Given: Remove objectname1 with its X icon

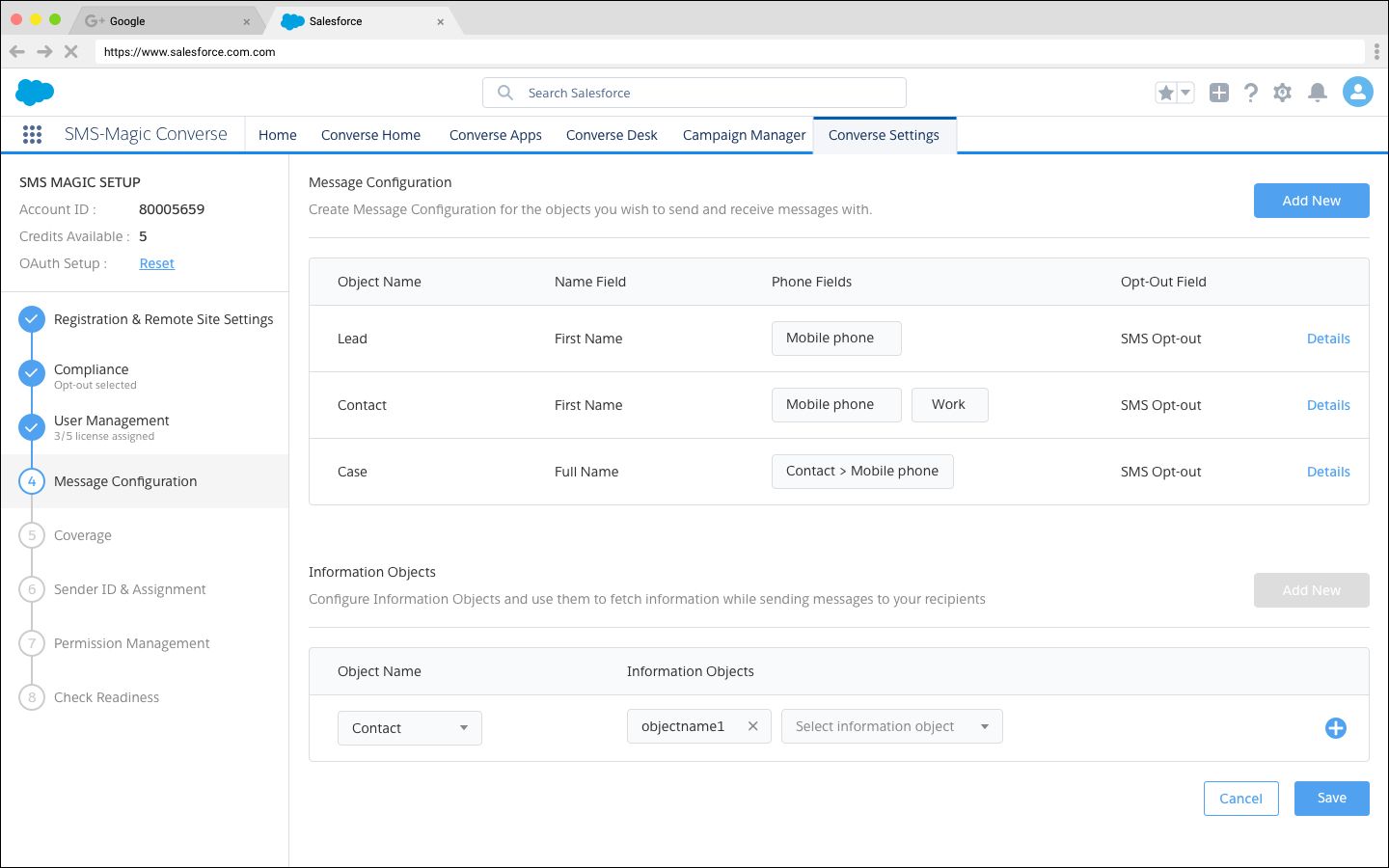Looking at the screenshot, I should [753, 726].
